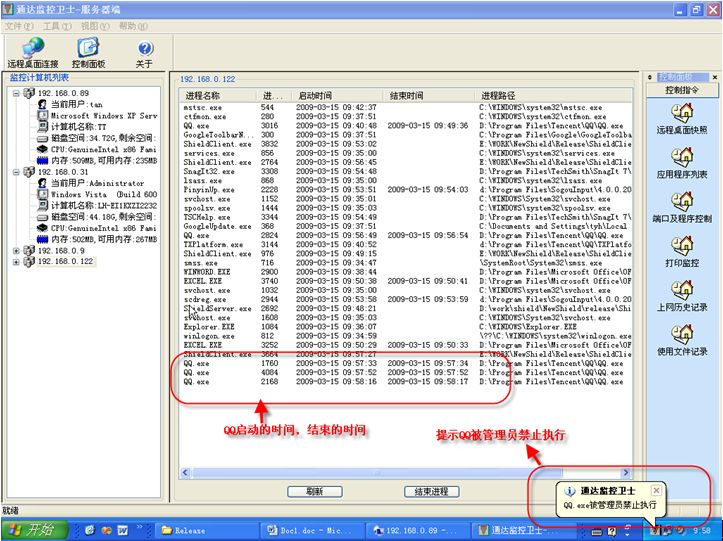Open the 视图 menu
Screen dimensions: 723x541
(95, 26)
